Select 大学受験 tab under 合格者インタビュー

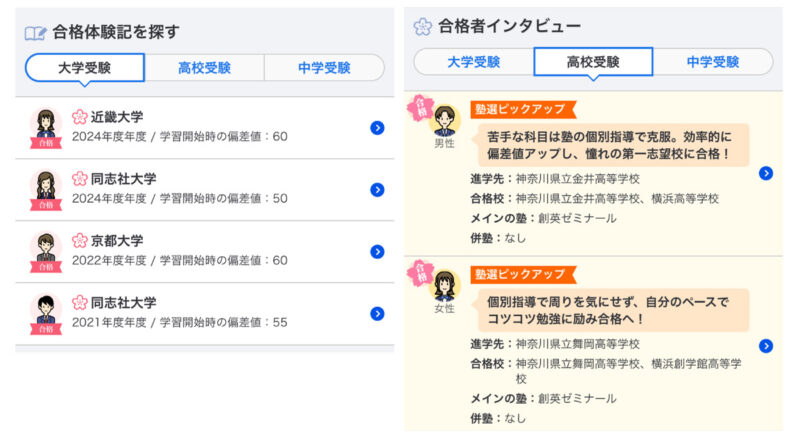[x=473, y=62]
